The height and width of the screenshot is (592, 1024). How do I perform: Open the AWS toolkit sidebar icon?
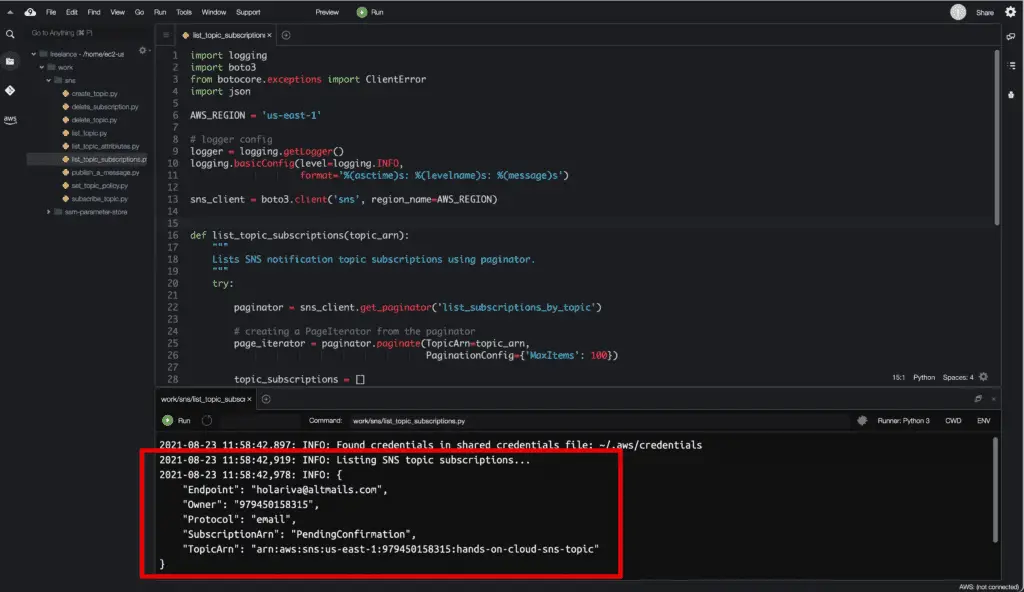pyautogui.click(x=10, y=119)
